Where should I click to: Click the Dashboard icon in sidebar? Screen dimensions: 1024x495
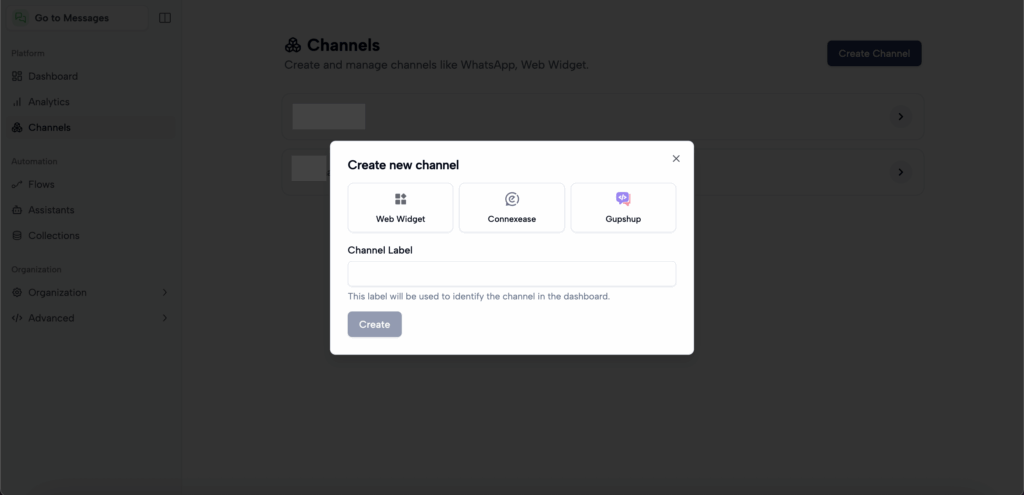(x=17, y=76)
